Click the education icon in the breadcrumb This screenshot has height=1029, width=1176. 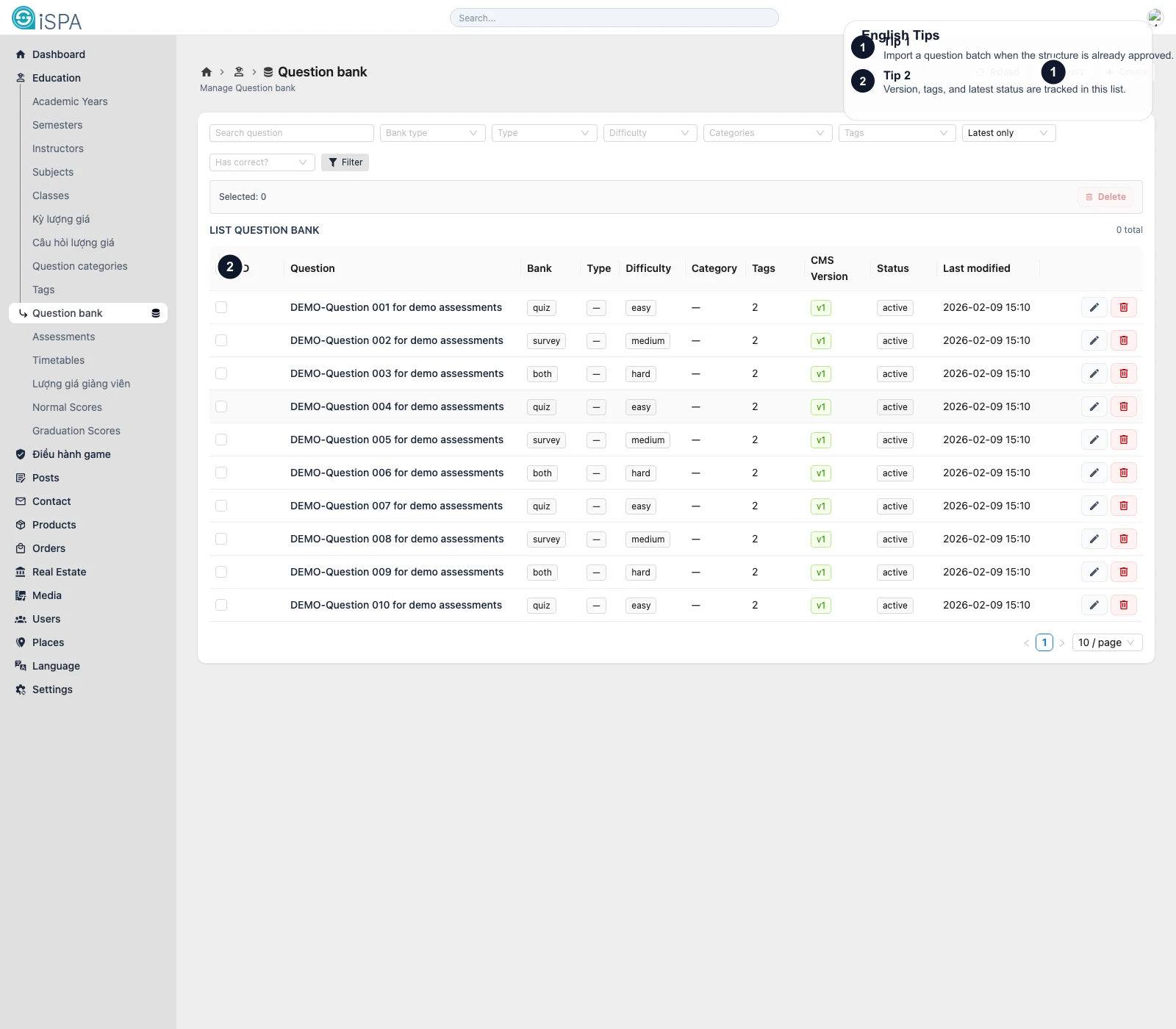point(239,72)
